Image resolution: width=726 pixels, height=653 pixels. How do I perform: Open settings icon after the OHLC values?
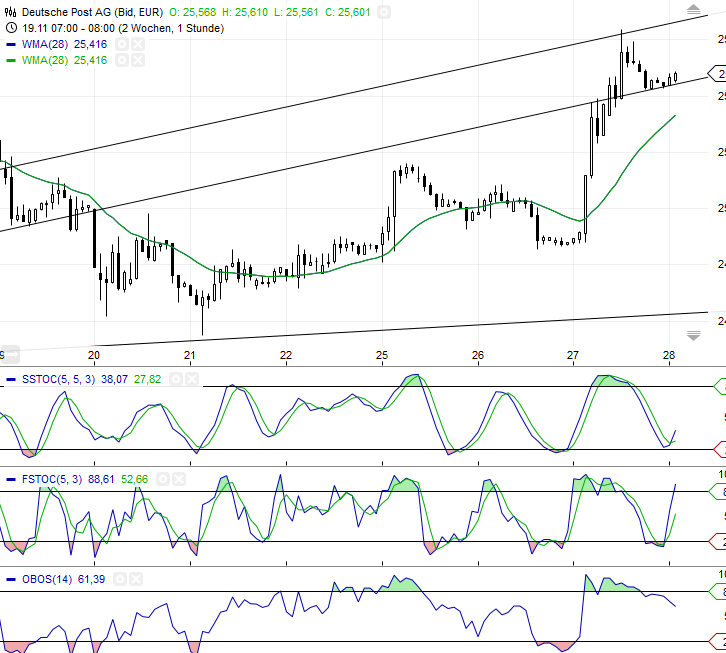click(x=383, y=12)
